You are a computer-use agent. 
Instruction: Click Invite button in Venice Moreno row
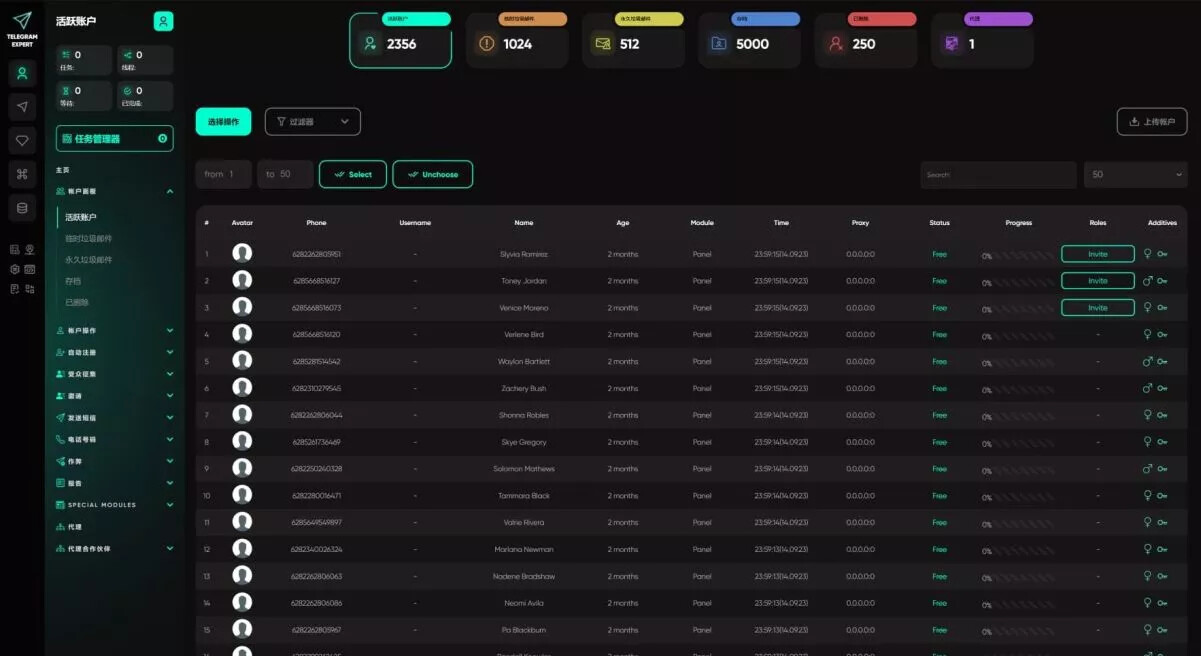(x=1097, y=308)
